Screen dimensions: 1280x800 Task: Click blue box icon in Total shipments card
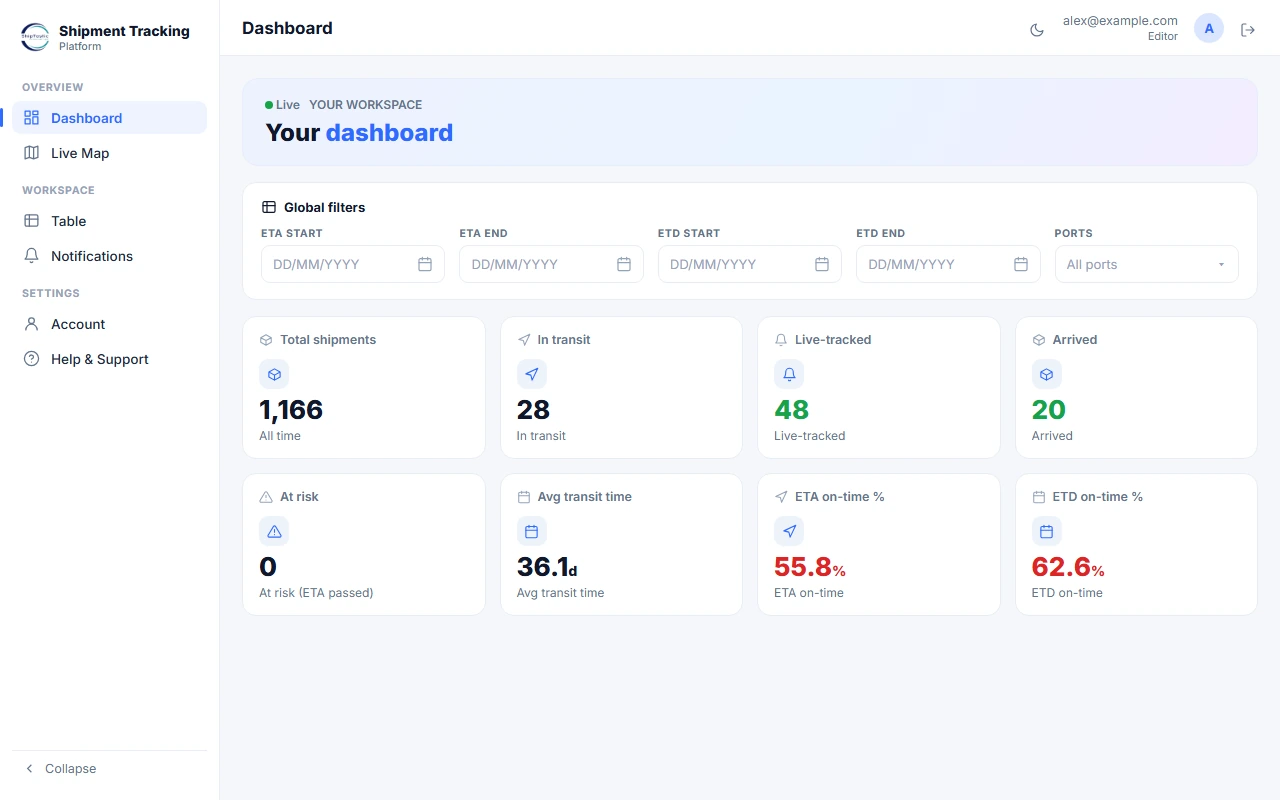pyautogui.click(x=274, y=375)
